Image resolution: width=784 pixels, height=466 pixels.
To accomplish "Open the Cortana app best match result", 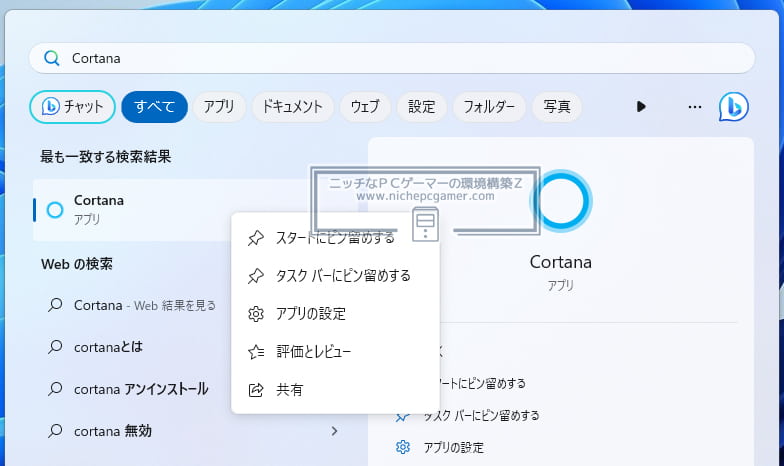I will coord(134,210).
